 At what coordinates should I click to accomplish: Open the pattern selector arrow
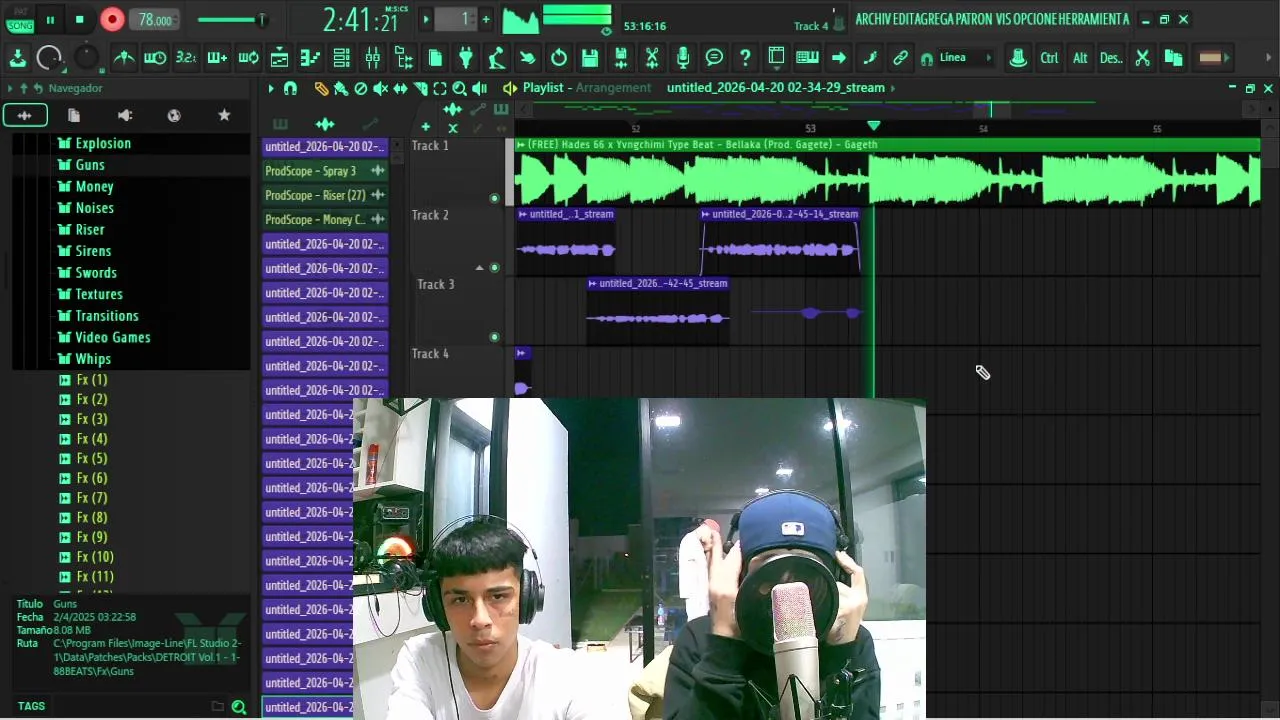[x=426, y=19]
